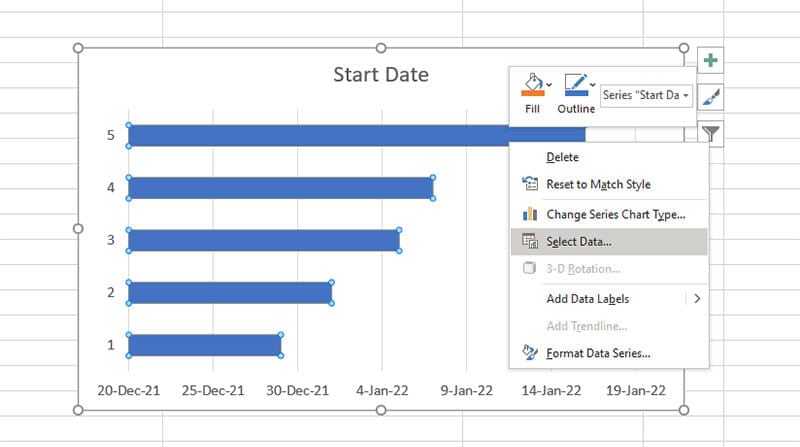
Task: Click the 20-Dec-21 axis label
Action: pos(129,391)
